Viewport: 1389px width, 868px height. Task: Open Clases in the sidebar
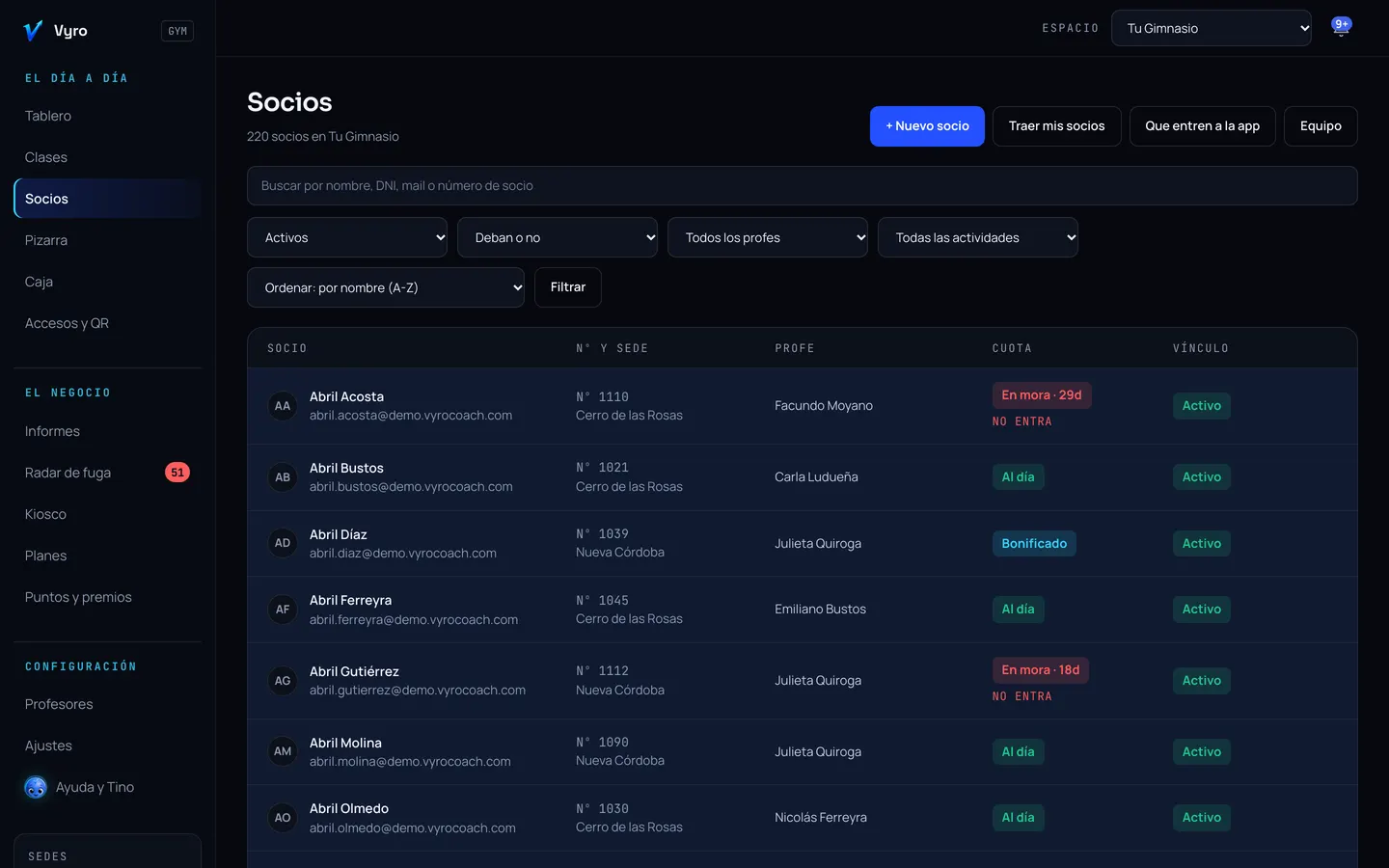(x=107, y=157)
